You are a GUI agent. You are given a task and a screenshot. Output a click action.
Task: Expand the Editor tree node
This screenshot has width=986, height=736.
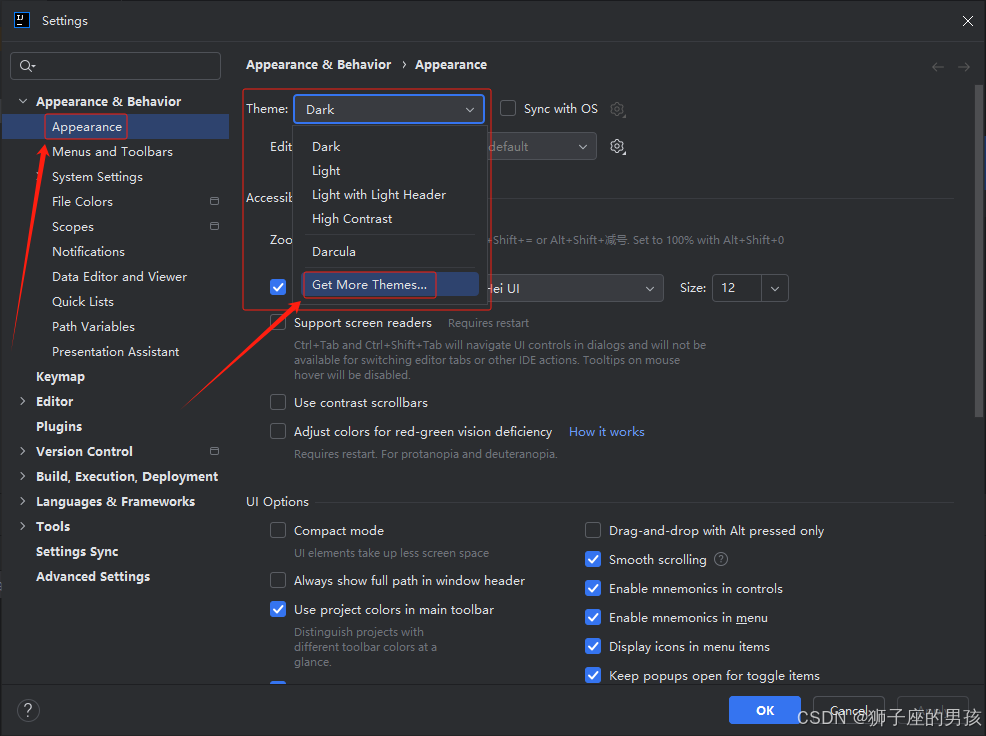pyautogui.click(x=23, y=401)
